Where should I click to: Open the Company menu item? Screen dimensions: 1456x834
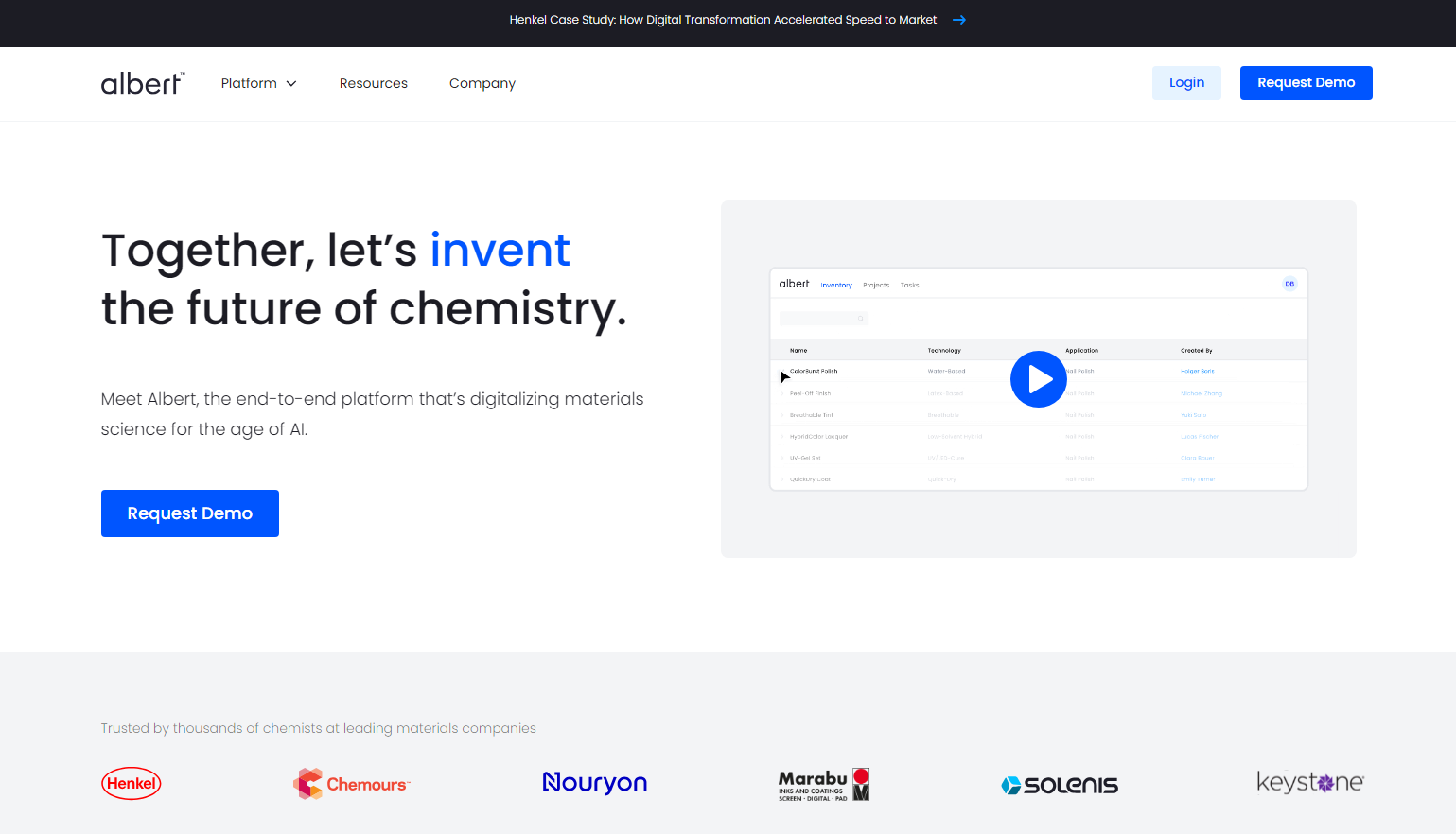pyautogui.click(x=482, y=83)
